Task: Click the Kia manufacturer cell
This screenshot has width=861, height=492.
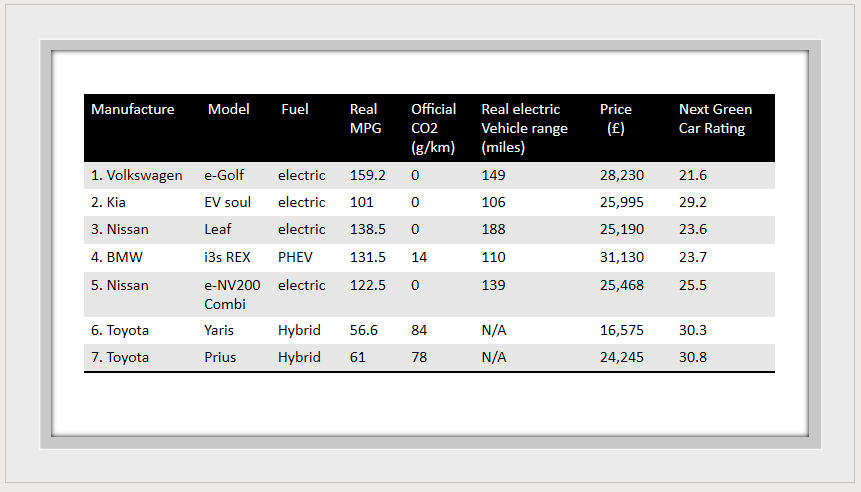Action: click(x=109, y=202)
